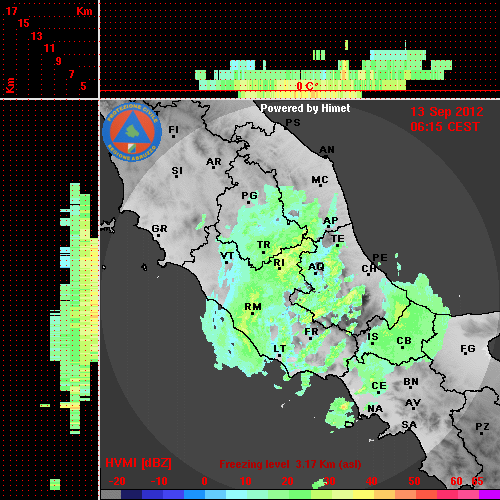The width and height of the screenshot is (500, 500).
Task: Select the FI city marker
Action: (173, 136)
